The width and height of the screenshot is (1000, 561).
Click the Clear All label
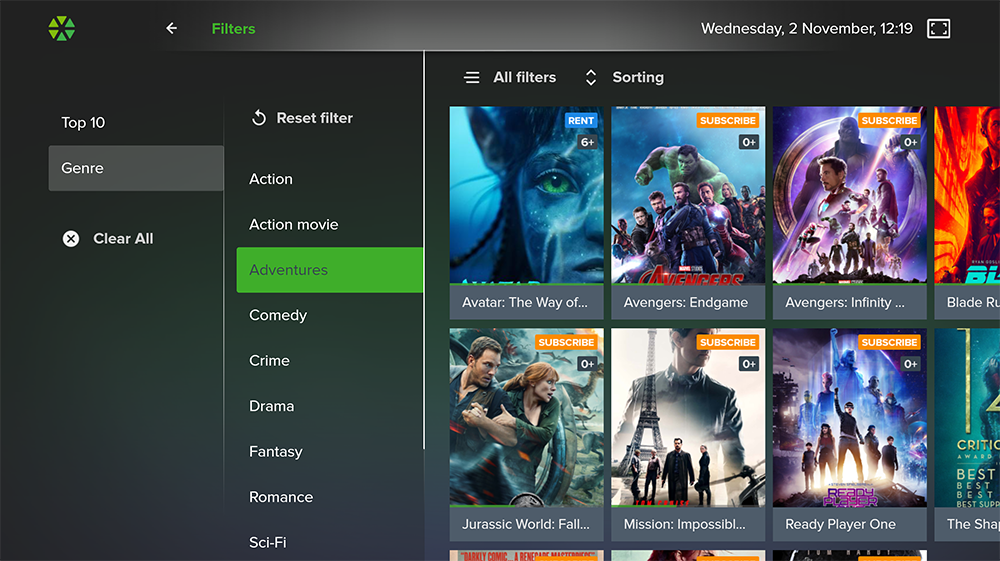[123, 238]
